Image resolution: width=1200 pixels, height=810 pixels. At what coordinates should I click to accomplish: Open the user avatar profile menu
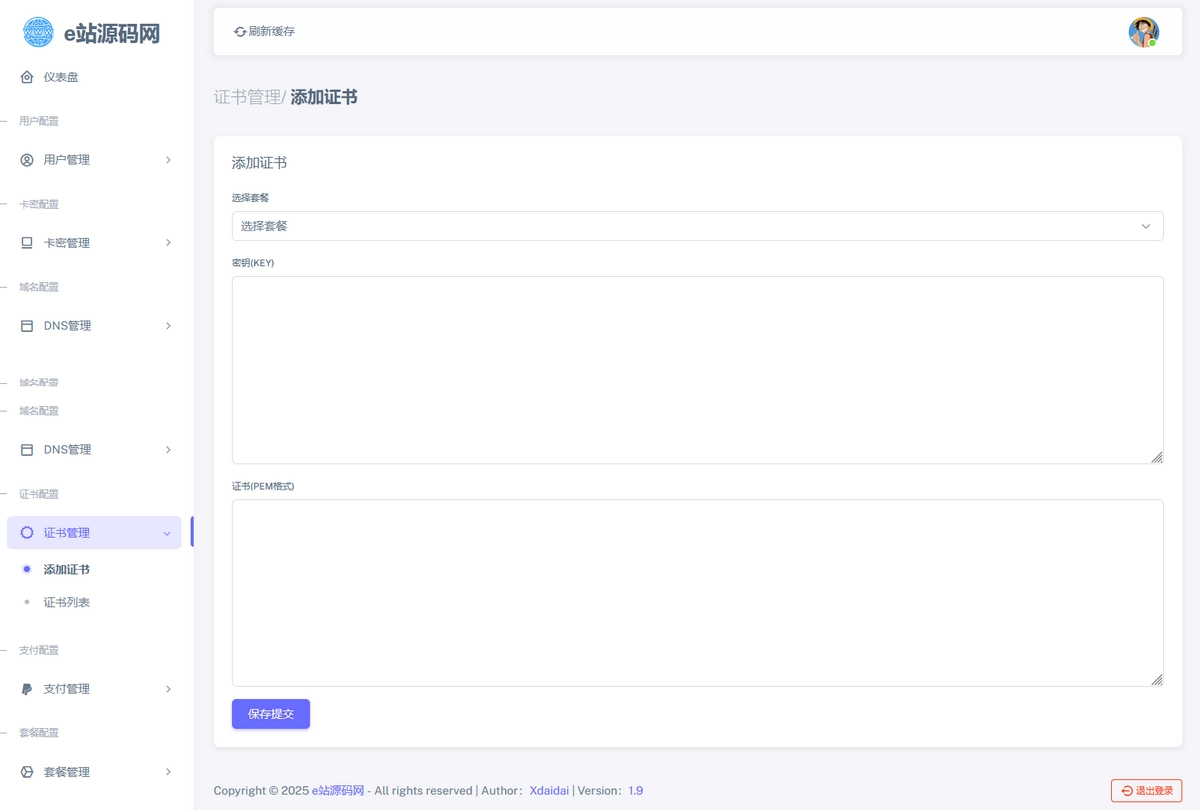pos(1143,32)
